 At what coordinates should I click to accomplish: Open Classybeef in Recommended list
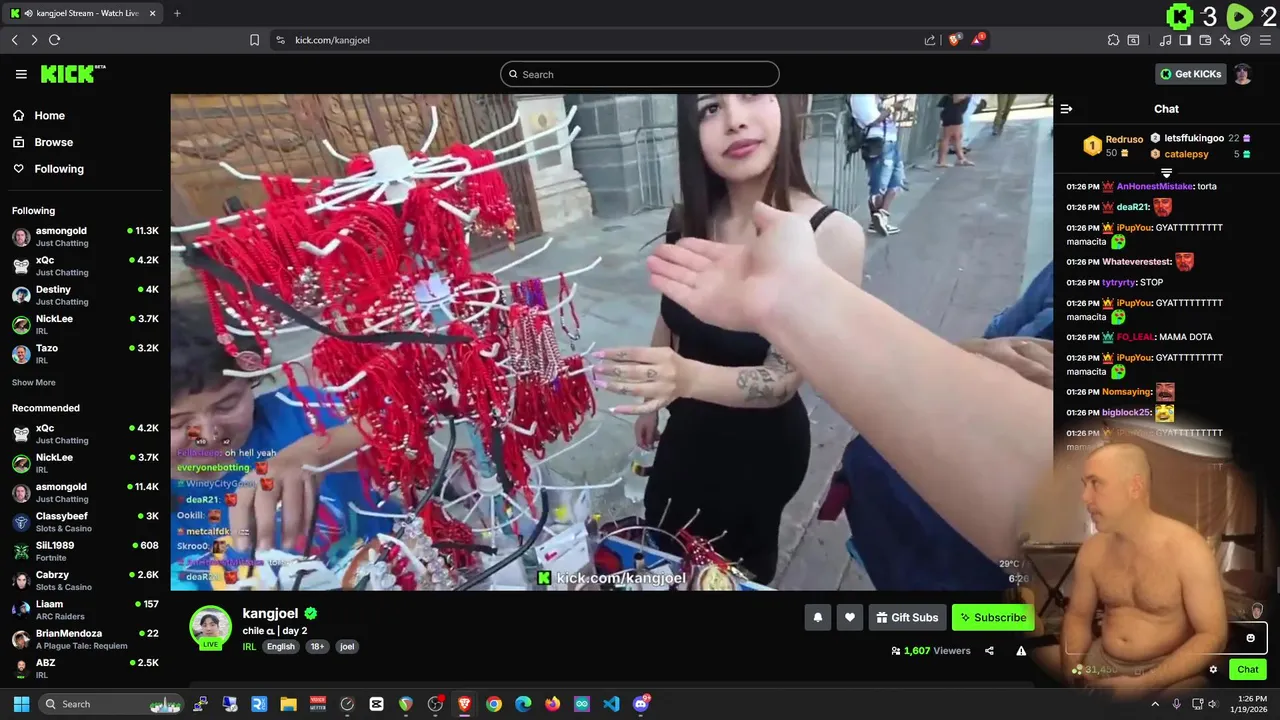85,522
